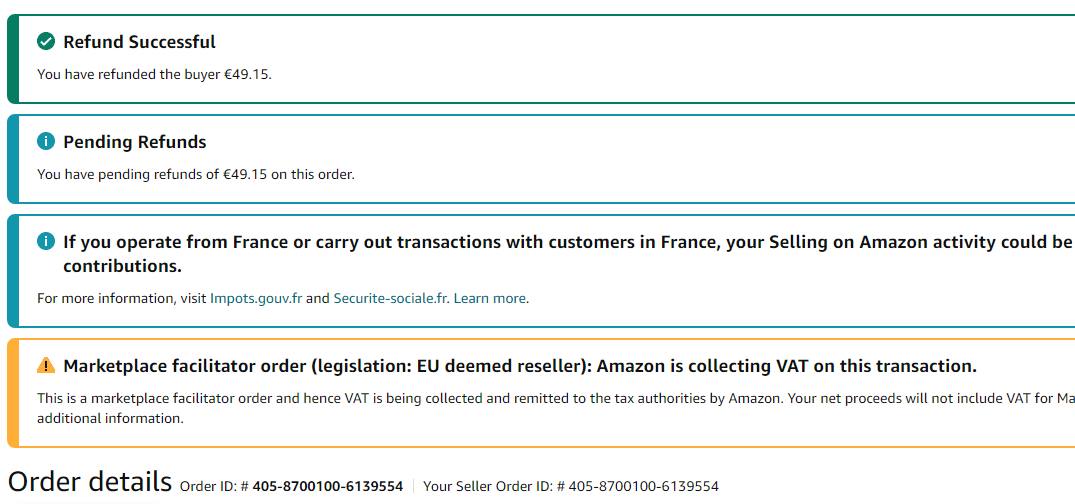Image resolution: width=1075 pixels, height=504 pixels.
Task: Click the Marketplace facilitator order heading
Action: (520, 366)
